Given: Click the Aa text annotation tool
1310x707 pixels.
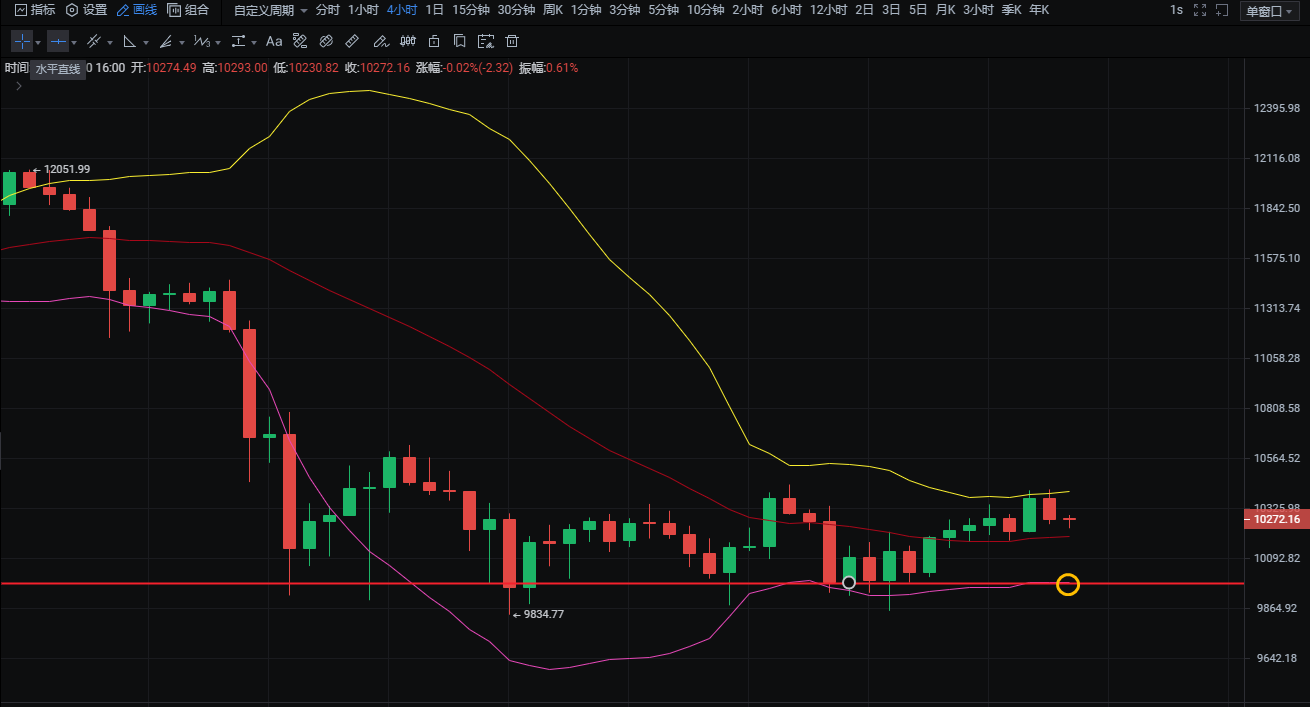Looking at the screenshot, I should pos(274,42).
